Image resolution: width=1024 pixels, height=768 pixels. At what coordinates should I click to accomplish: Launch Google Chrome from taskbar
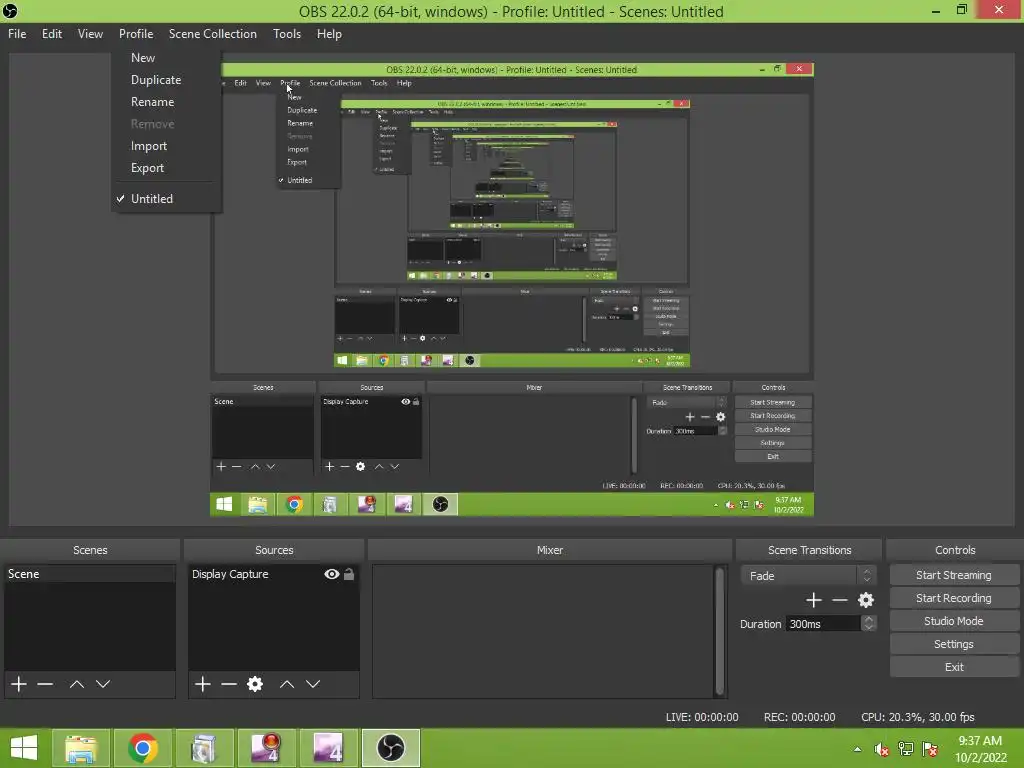pyautogui.click(x=143, y=748)
